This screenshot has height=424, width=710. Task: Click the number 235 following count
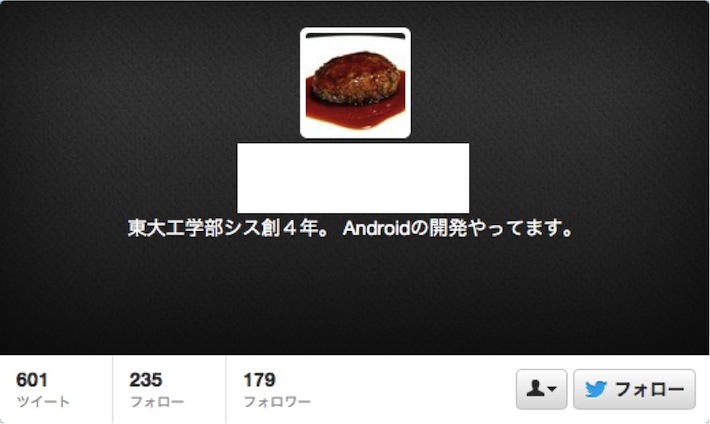pos(145,380)
